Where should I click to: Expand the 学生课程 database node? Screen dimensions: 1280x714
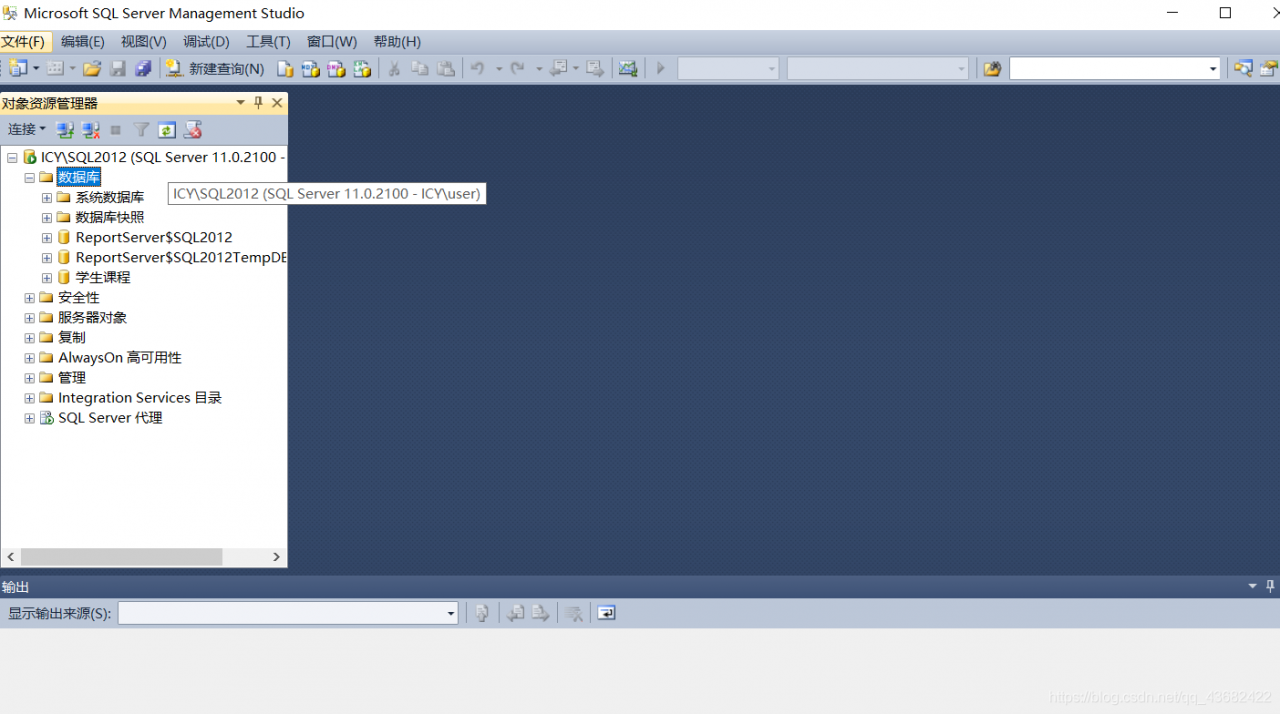click(x=47, y=278)
